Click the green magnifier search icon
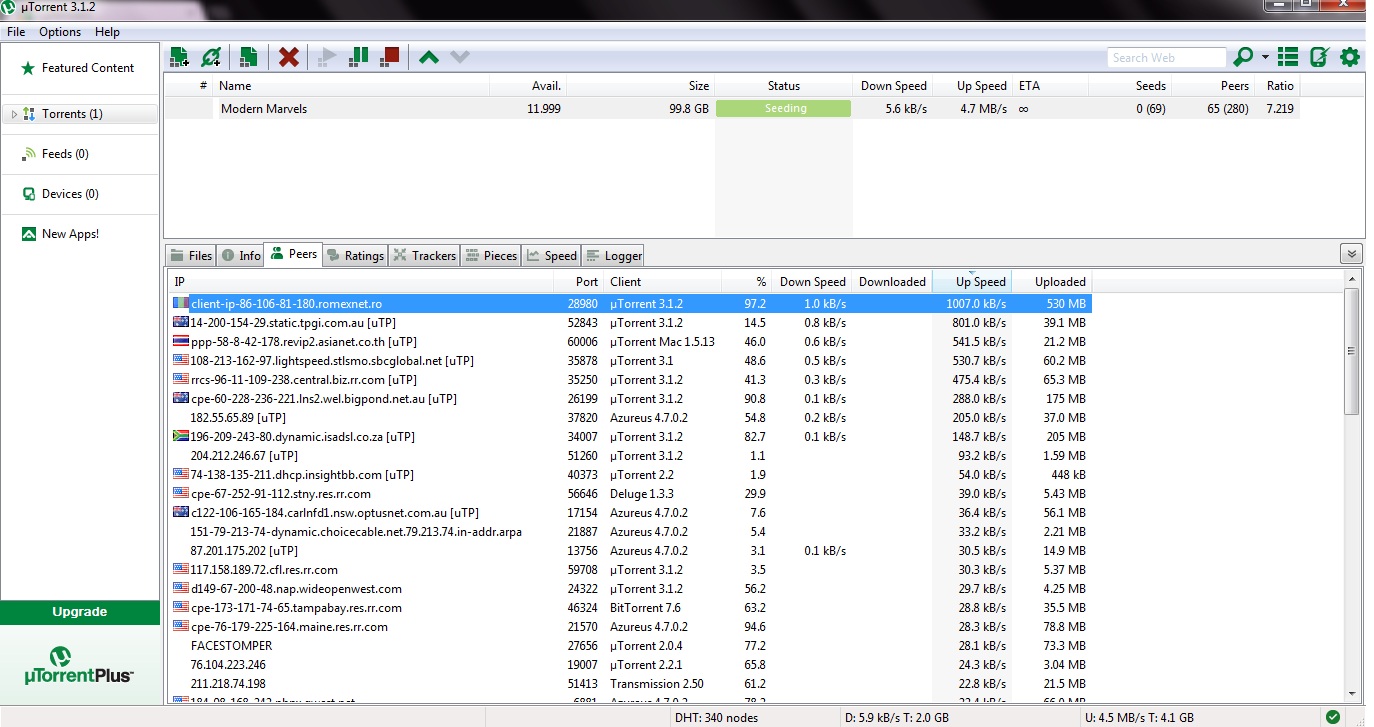This screenshot has width=1374, height=727. pyautogui.click(x=1243, y=57)
